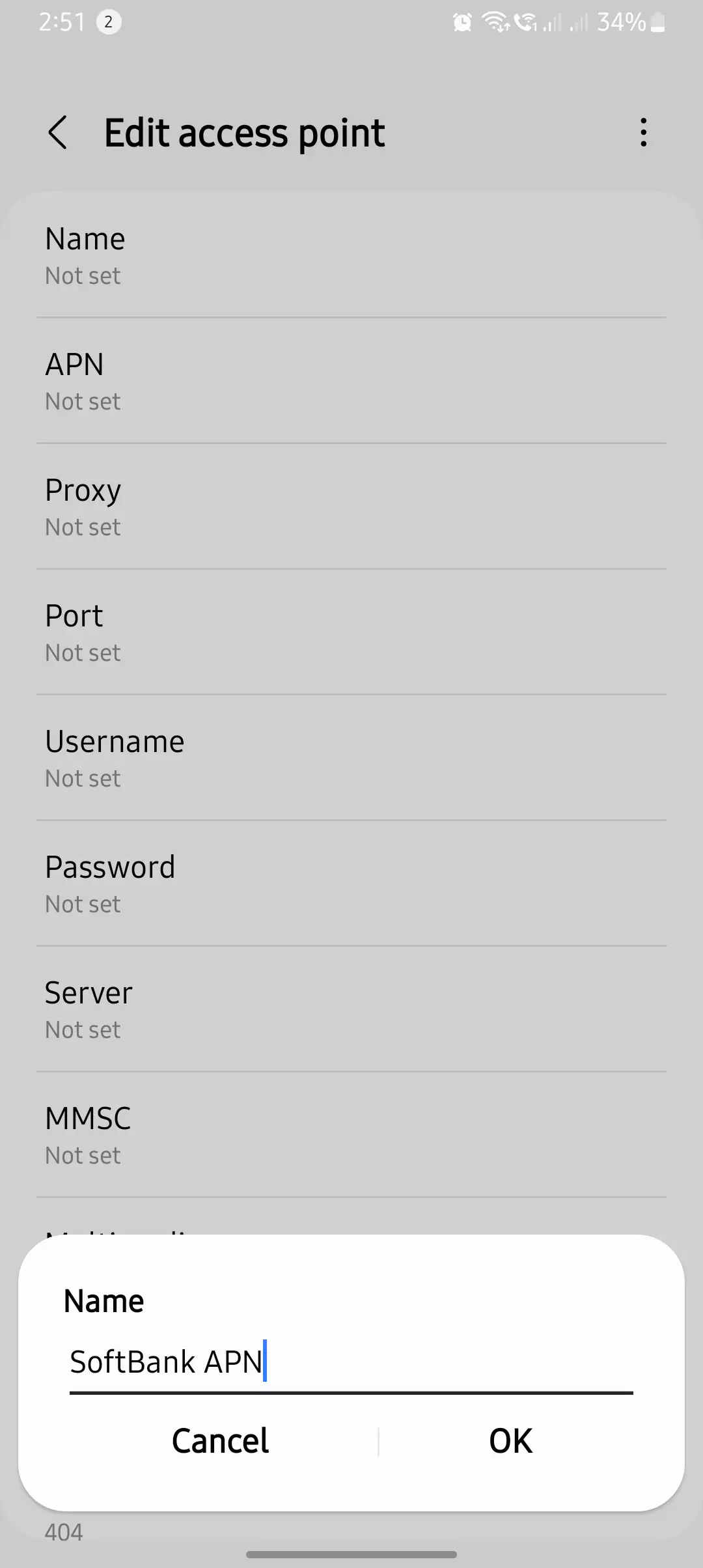703x1568 pixels.
Task: Open the three-dot more options menu
Action: [x=643, y=133]
